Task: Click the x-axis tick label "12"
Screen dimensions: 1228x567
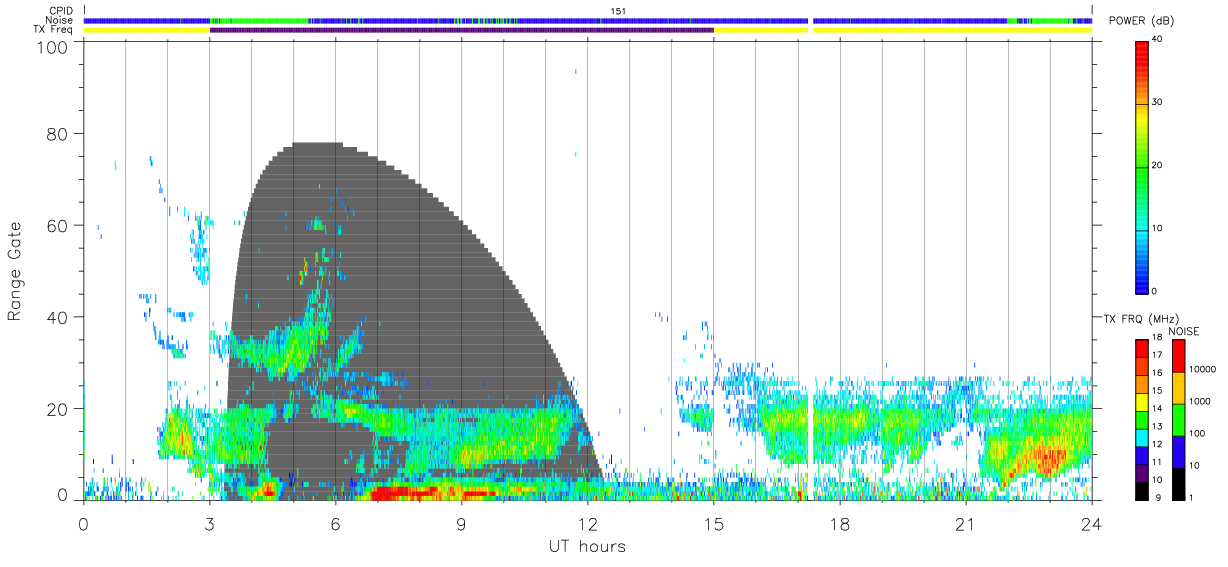Action: [x=587, y=524]
